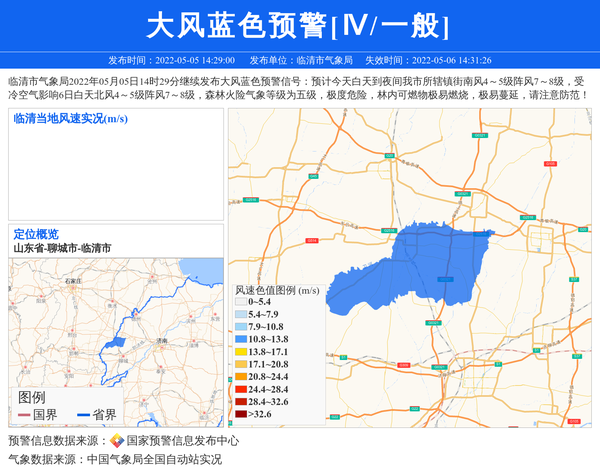The width and height of the screenshot is (600, 471).
Task: Click the 山东省-聊城市-临清市 location text
Action: 62,248
